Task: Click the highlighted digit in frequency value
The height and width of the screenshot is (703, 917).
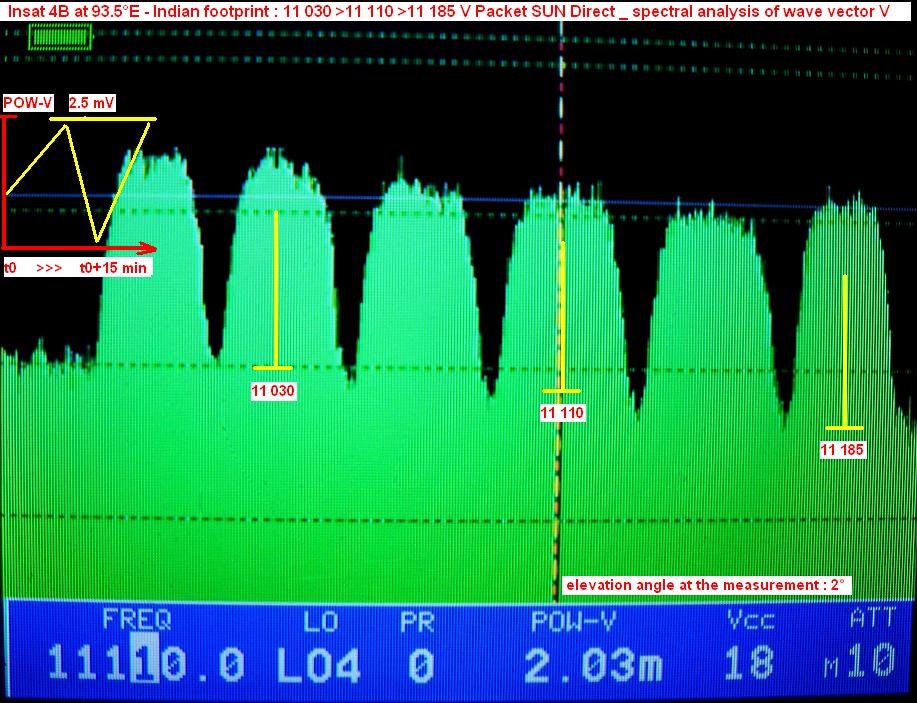Action: point(144,664)
